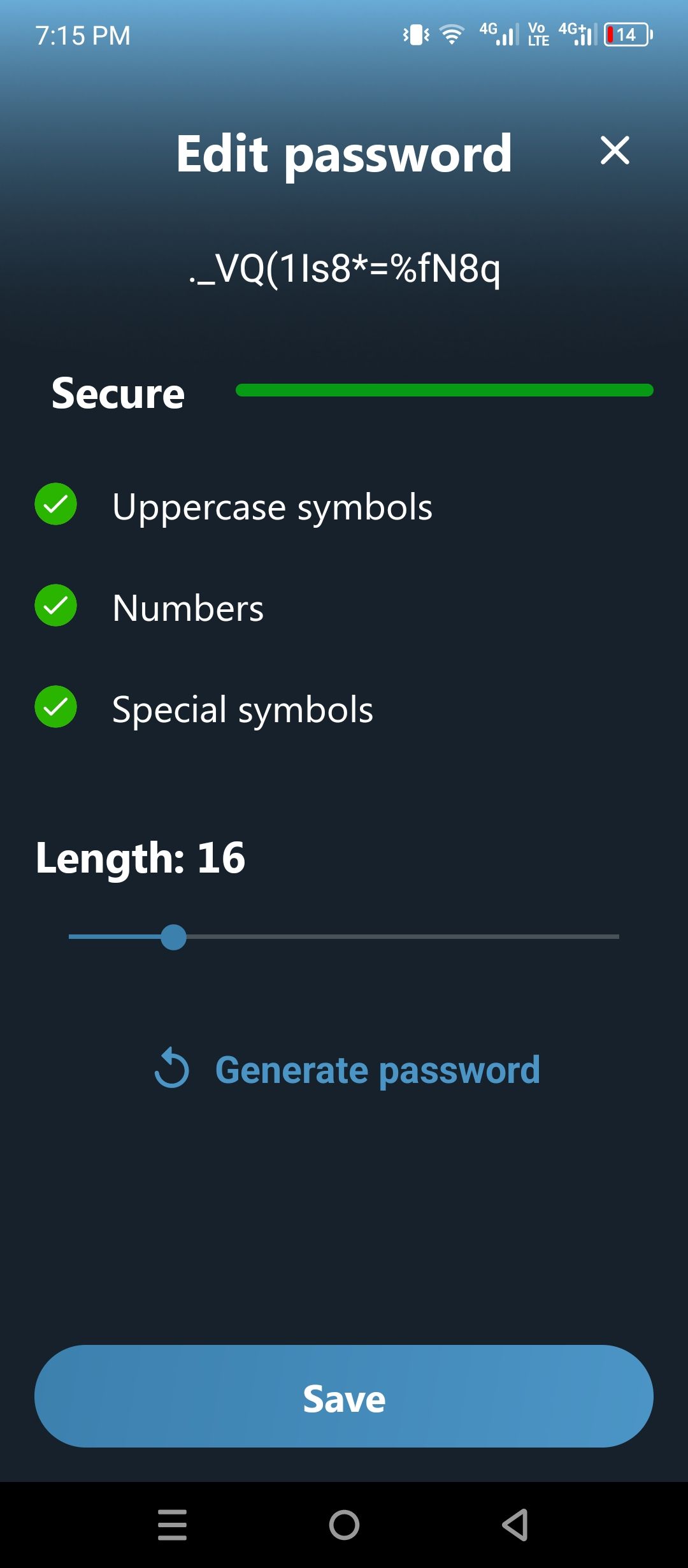The width and height of the screenshot is (688, 1568).
Task: Tap the vibrate mode status icon
Action: [416, 34]
